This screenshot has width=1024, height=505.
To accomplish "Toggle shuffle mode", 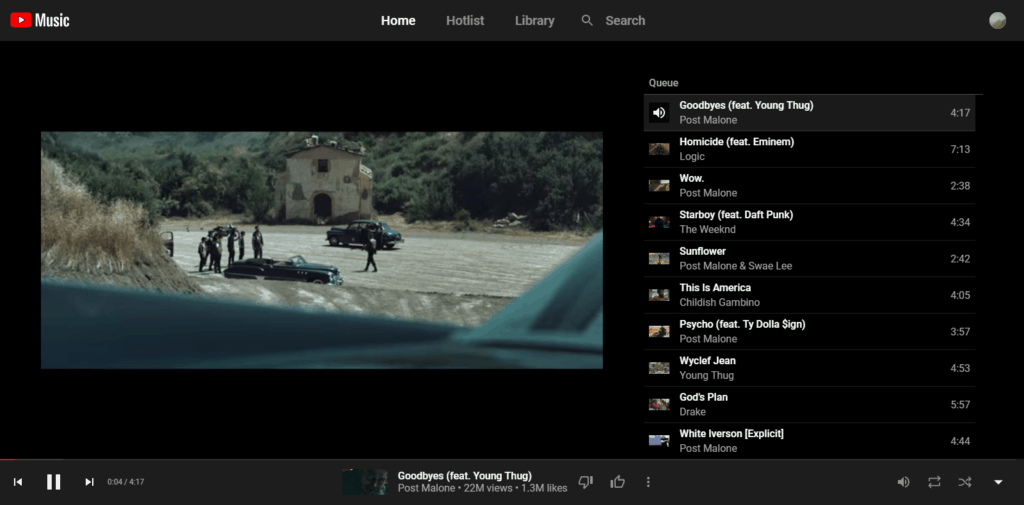I will 965,482.
